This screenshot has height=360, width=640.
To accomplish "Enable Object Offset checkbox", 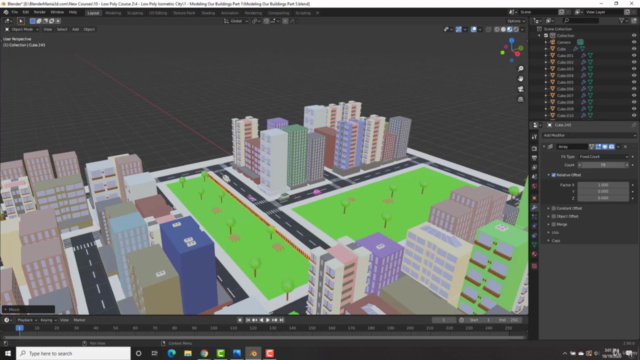I will click(553, 216).
